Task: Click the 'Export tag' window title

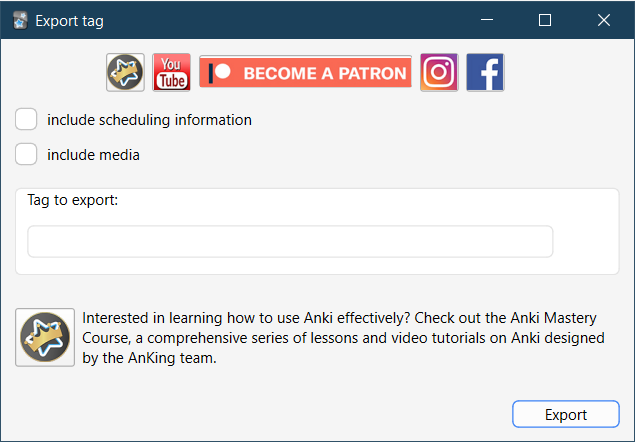Action: pos(69,20)
